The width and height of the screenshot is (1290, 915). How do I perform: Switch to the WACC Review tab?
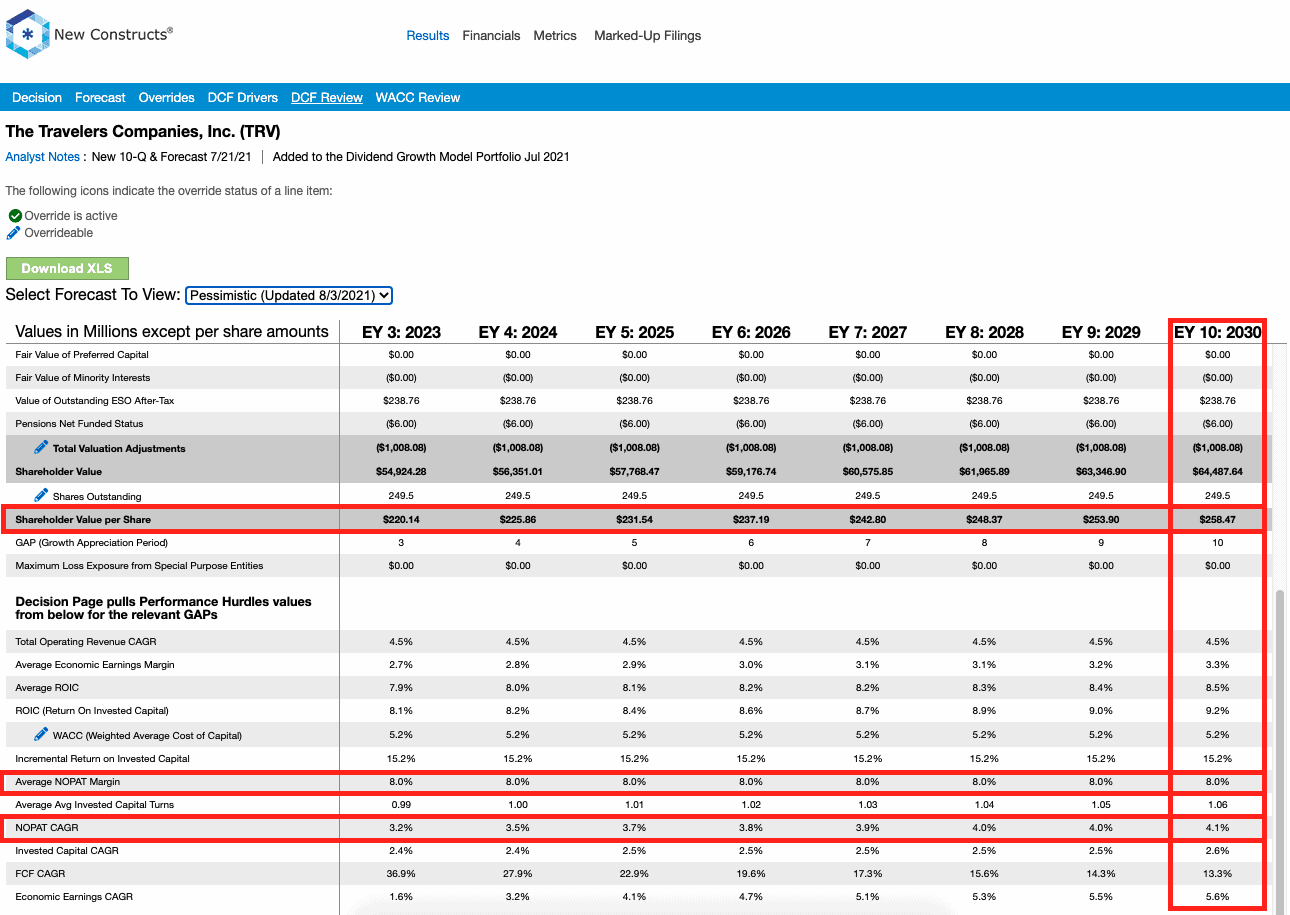coord(418,97)
